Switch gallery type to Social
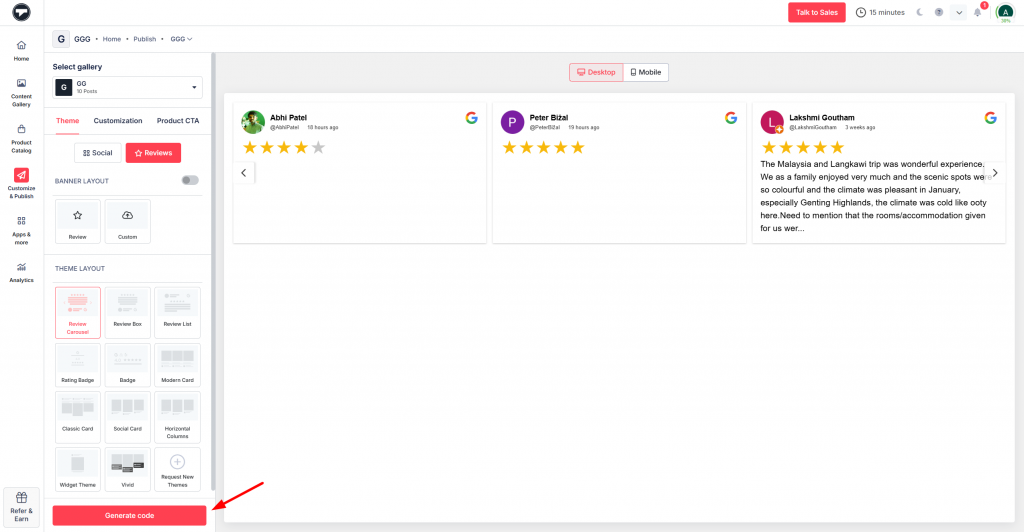Viewport: 1024px width, 532px height. click(x=97, y=153)
